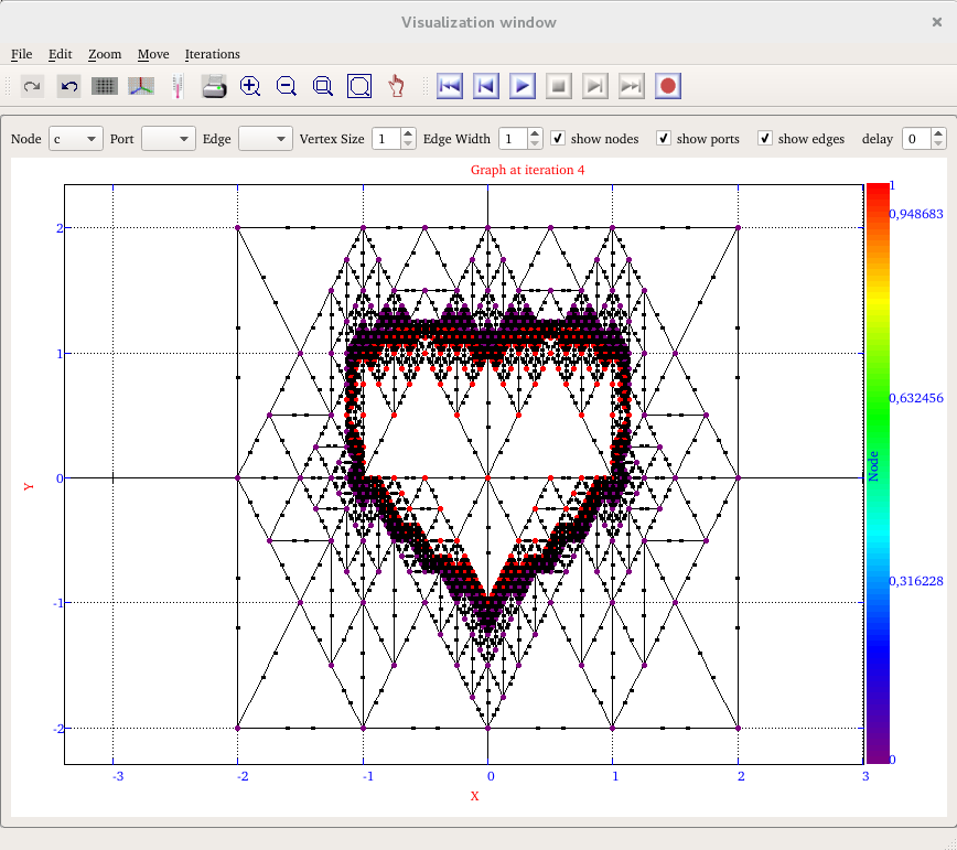Open the Zoom menu
The height and width of the screenshot is (850, 957).
click(x=104, y=54)
